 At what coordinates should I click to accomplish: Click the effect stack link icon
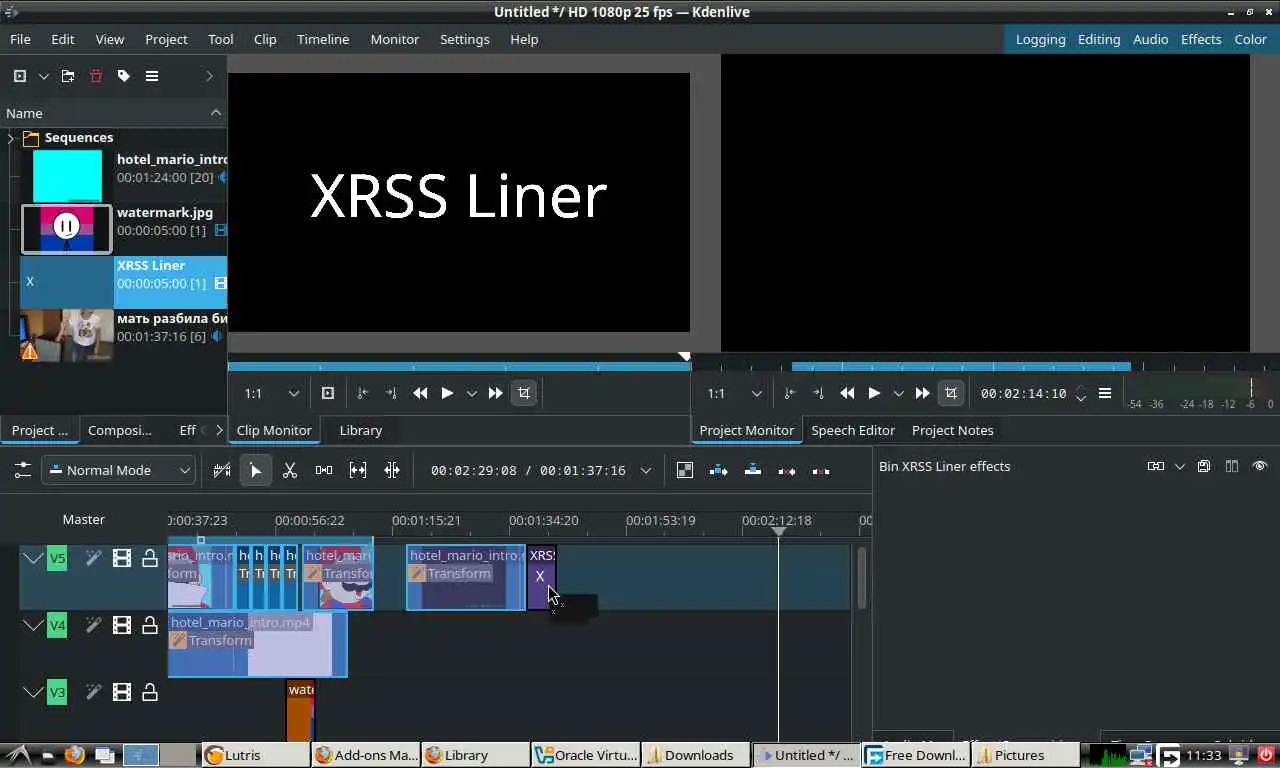coord(1156,466)
